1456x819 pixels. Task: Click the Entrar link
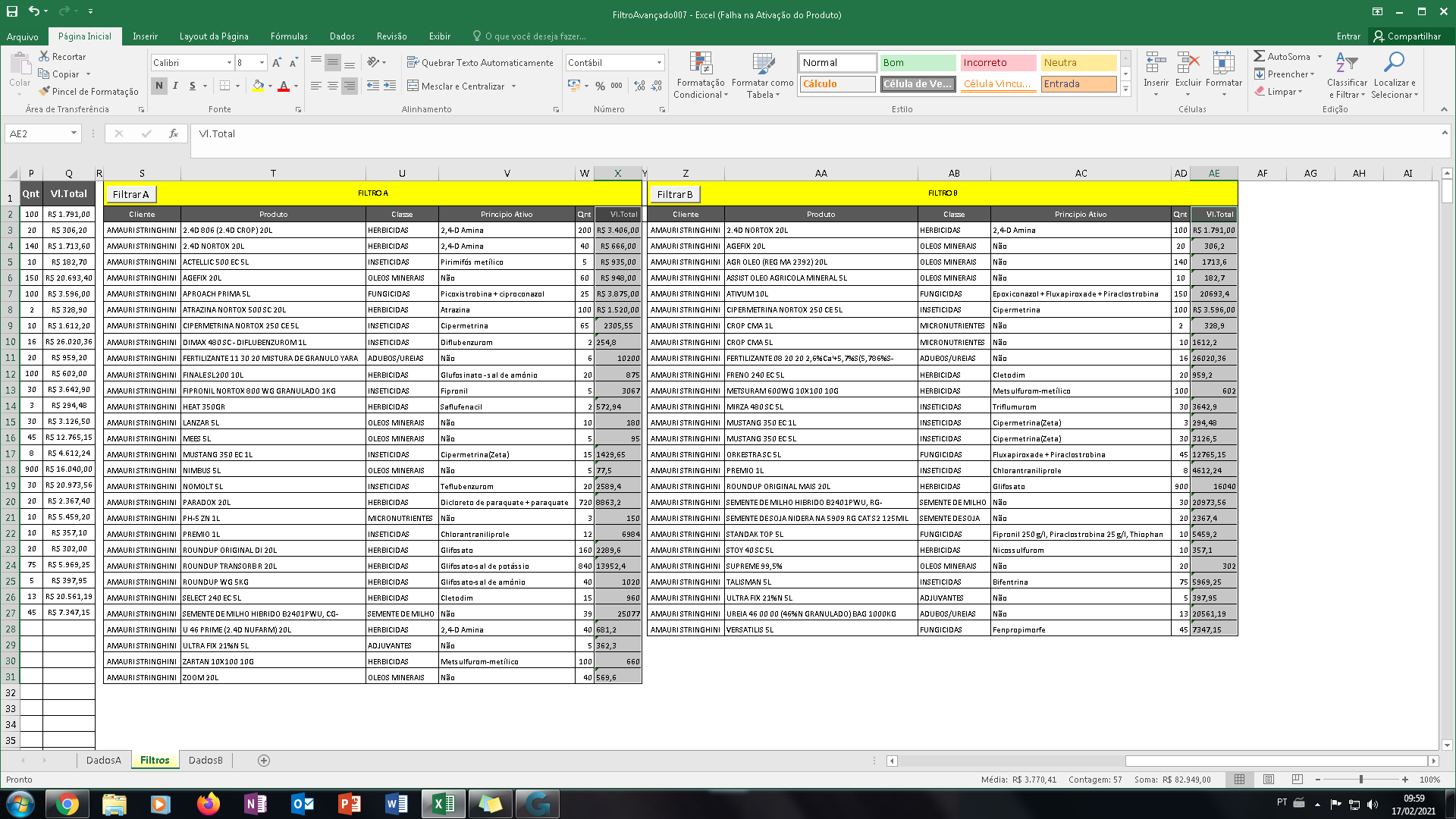[1348, 36]
